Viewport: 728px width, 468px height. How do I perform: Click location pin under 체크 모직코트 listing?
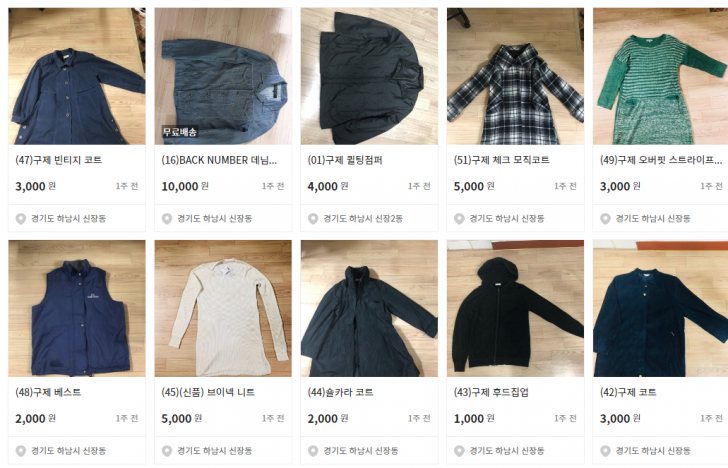[459, 219]
